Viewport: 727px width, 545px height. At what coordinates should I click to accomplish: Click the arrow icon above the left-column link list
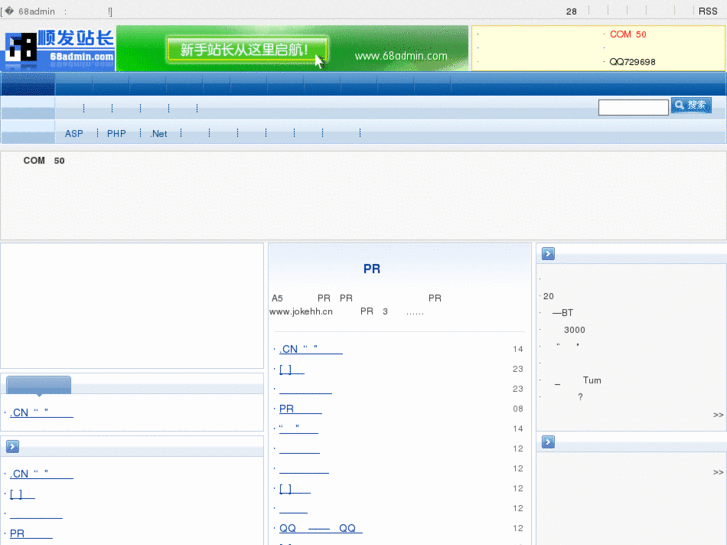13,447
